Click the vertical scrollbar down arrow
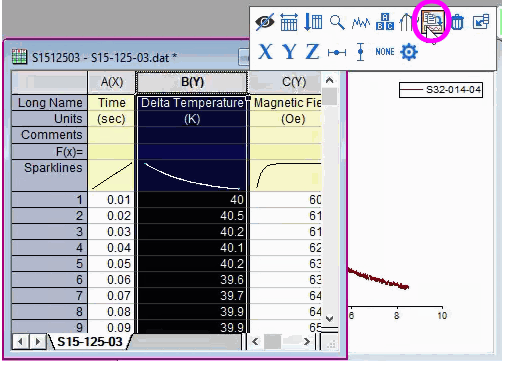The width and height of the screenshot is (507, 374). tap(329, 318)
